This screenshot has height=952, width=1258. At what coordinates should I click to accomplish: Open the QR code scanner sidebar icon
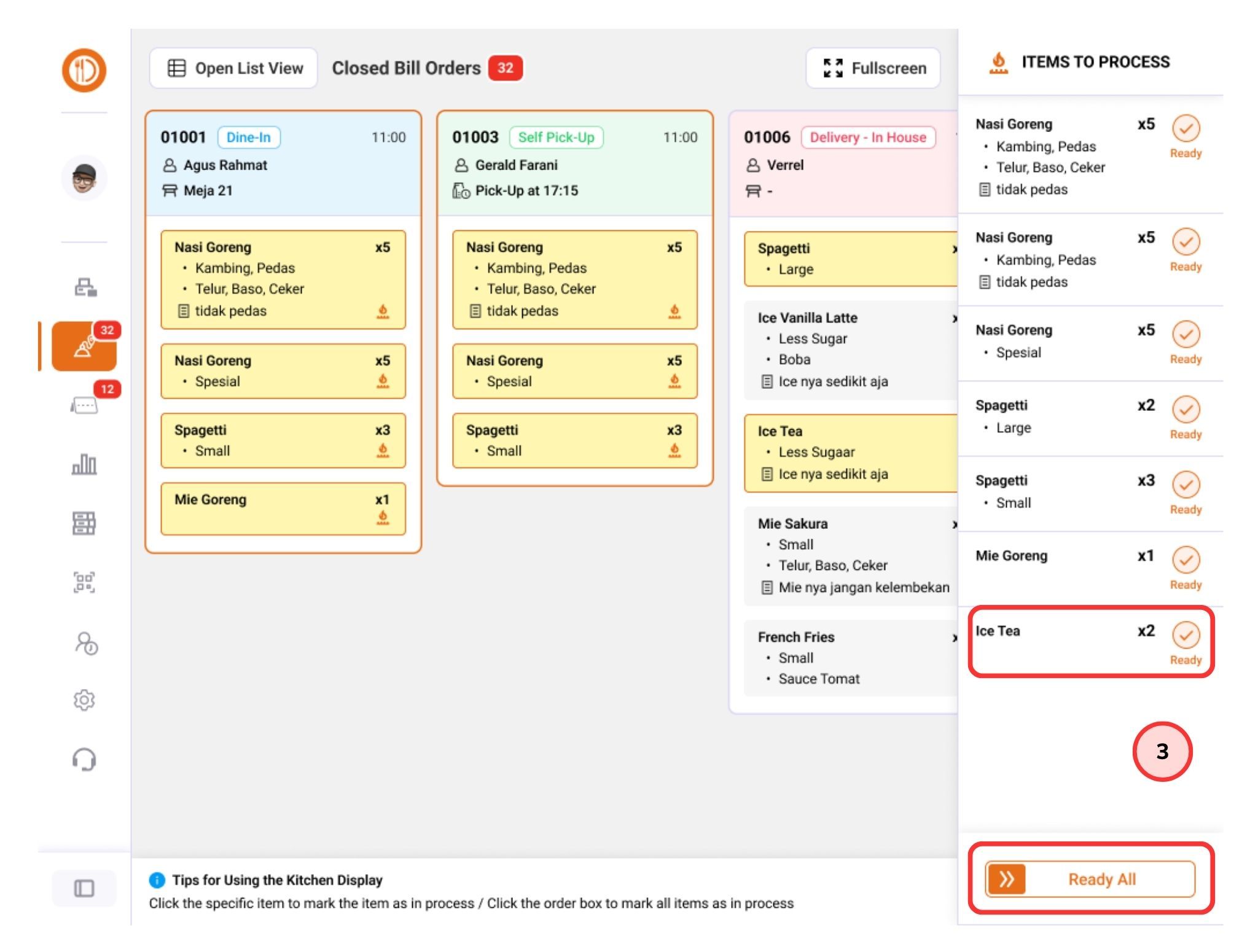tap(84, 582)
